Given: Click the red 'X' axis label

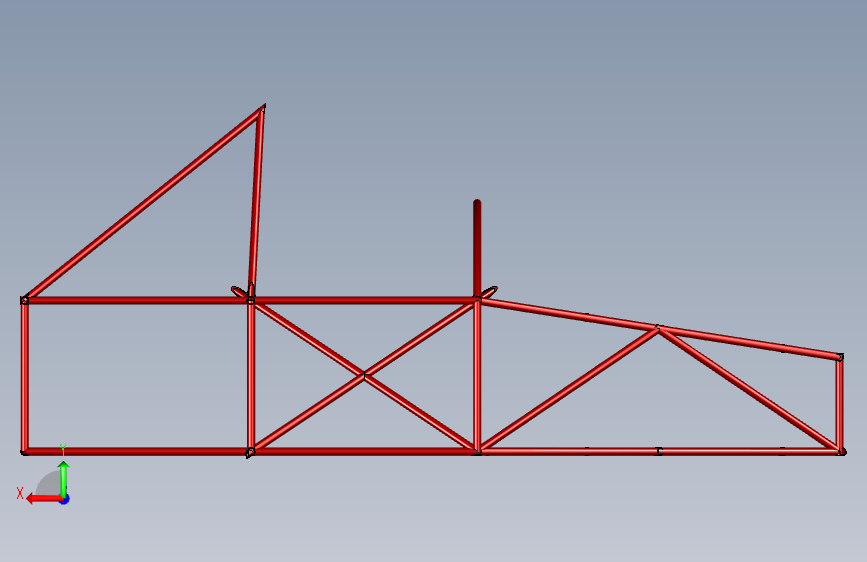Looking at the screenshot, I should (20, 493).
